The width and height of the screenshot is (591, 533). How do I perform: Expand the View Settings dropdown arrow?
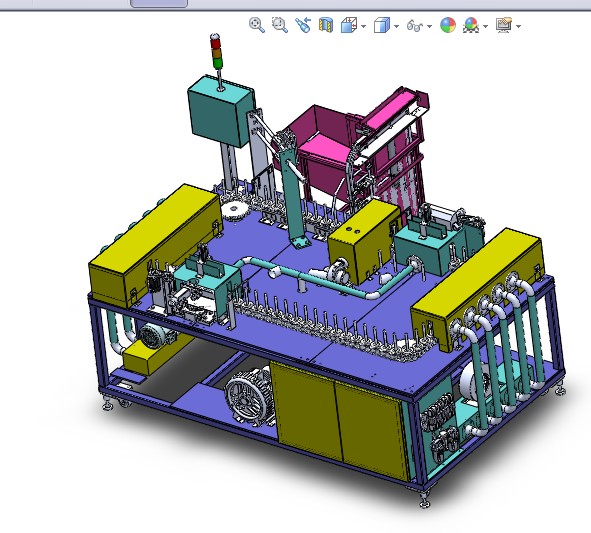click(519, 26)
